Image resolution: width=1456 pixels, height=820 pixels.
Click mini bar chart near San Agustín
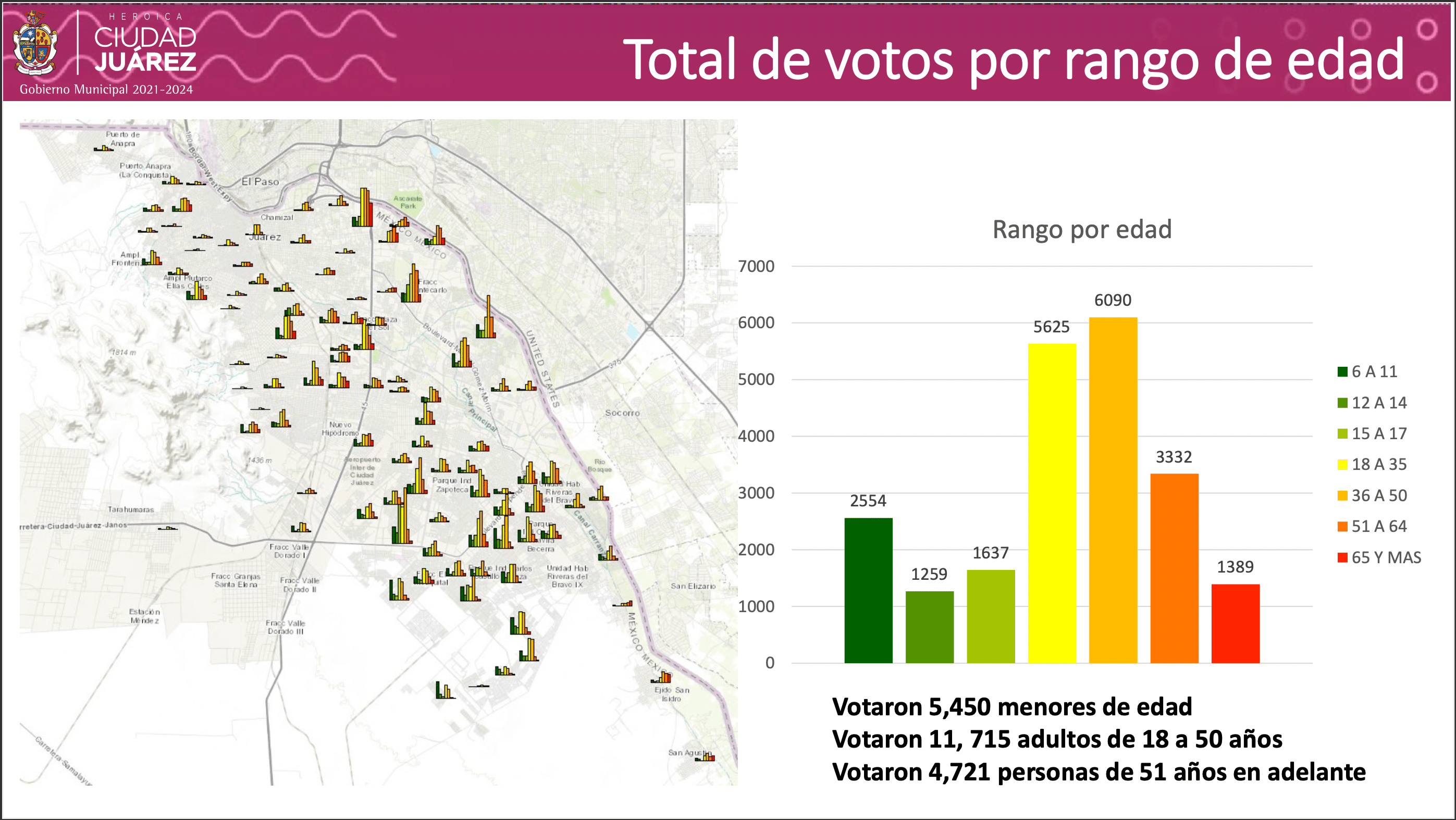(706, 757)
